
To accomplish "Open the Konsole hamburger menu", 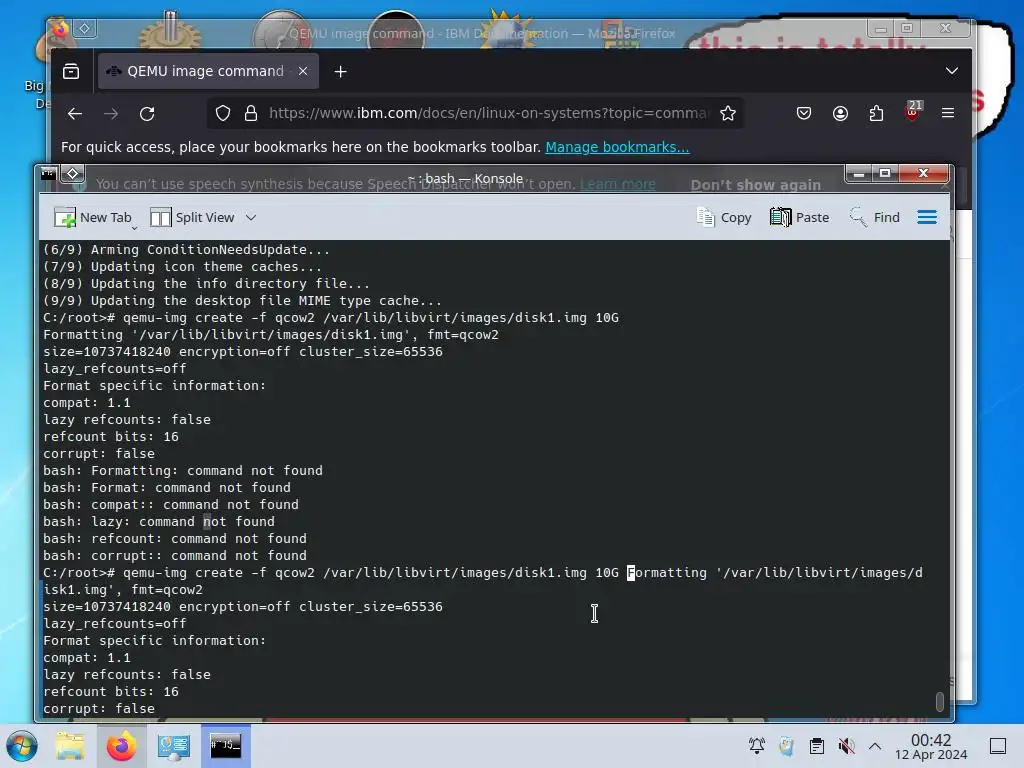I will click(927, 217).
